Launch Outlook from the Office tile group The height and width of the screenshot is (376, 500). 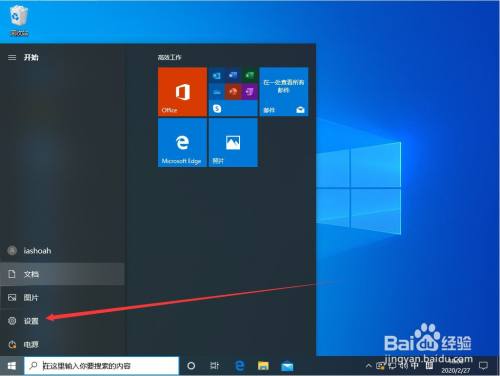point(216,75)
